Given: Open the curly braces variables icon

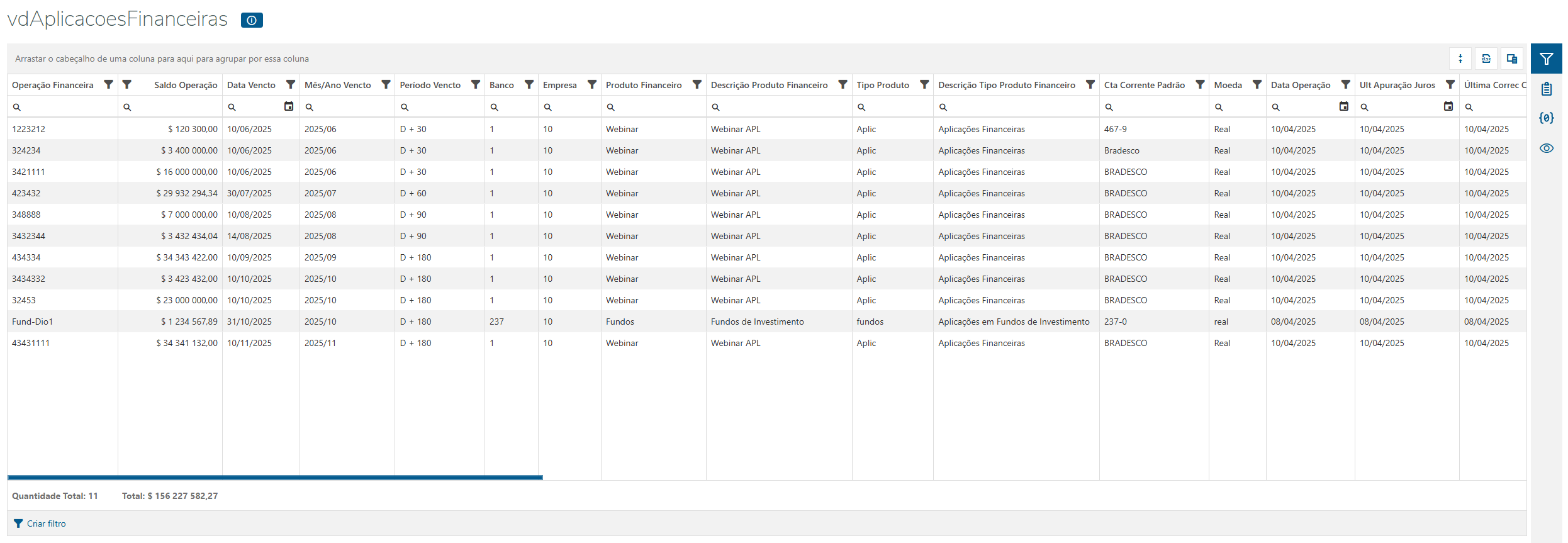Looking at the screenshot, I should click(1546, 118).
